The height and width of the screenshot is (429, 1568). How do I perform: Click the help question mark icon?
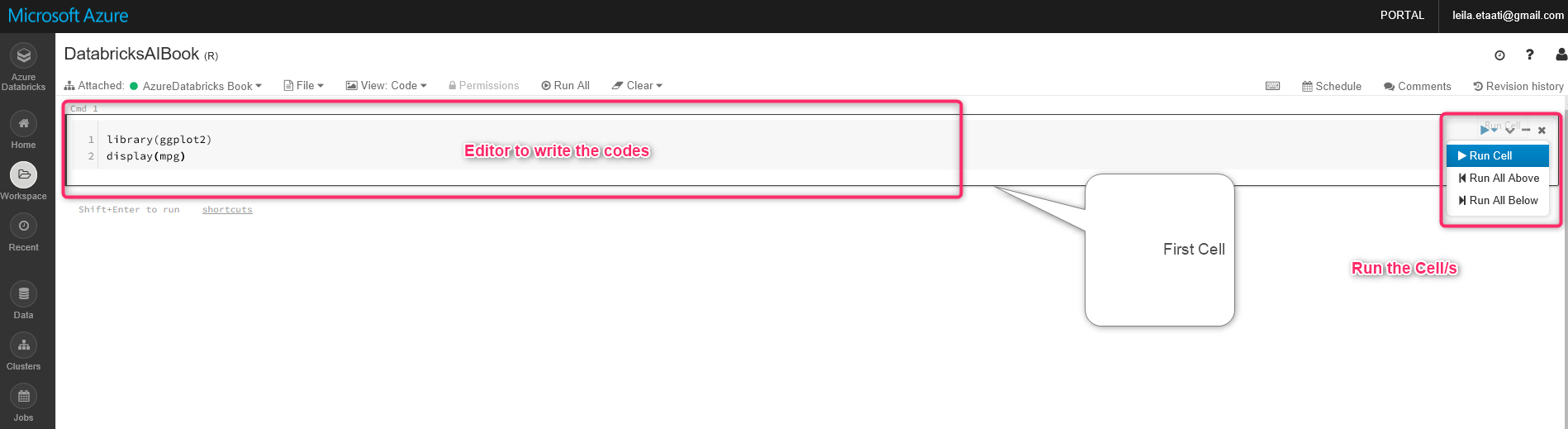[1530, 55]
